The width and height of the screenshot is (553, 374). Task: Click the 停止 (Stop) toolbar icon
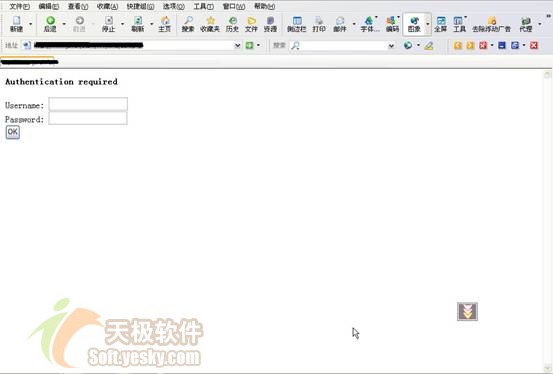[x=109, y=20]
